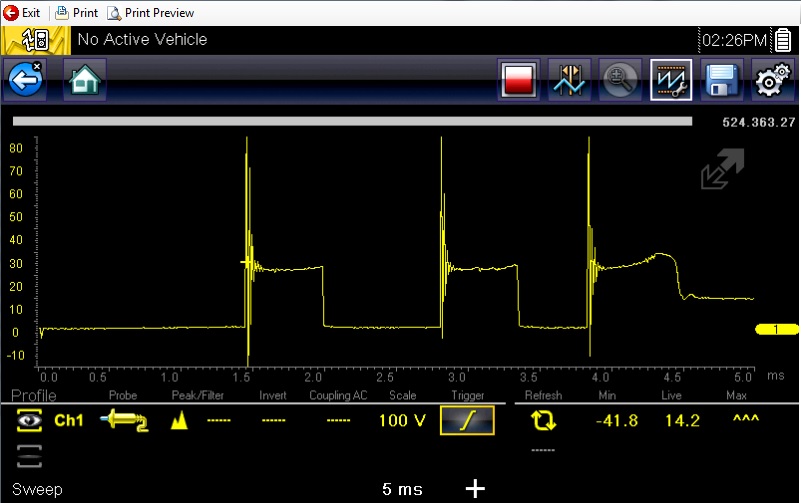
Task: Open the cursors tool icon
Action: point(571,79)
